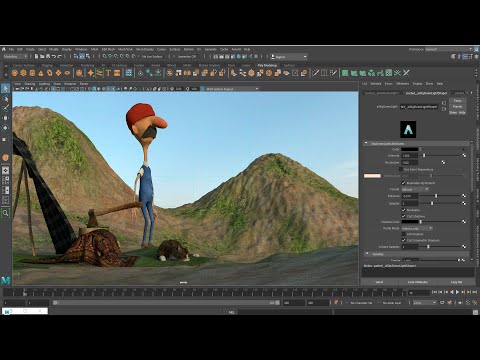The width and height of the screenshot is (480, 360).
Task: Click the green planar UV map shelf icon
Action: pyautogui.click(x=345, y=73)
